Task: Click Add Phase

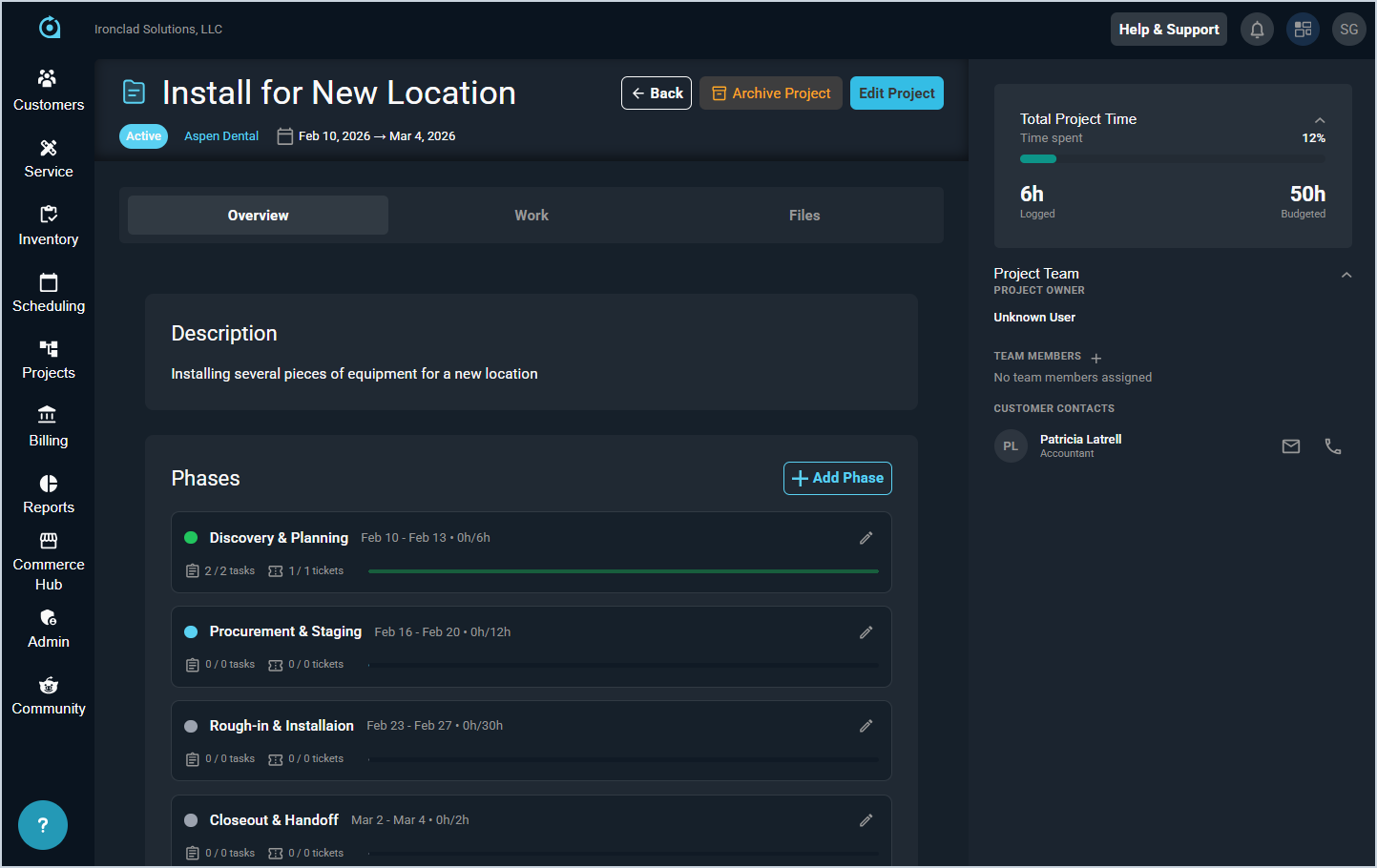Action: tap(838, 478)
